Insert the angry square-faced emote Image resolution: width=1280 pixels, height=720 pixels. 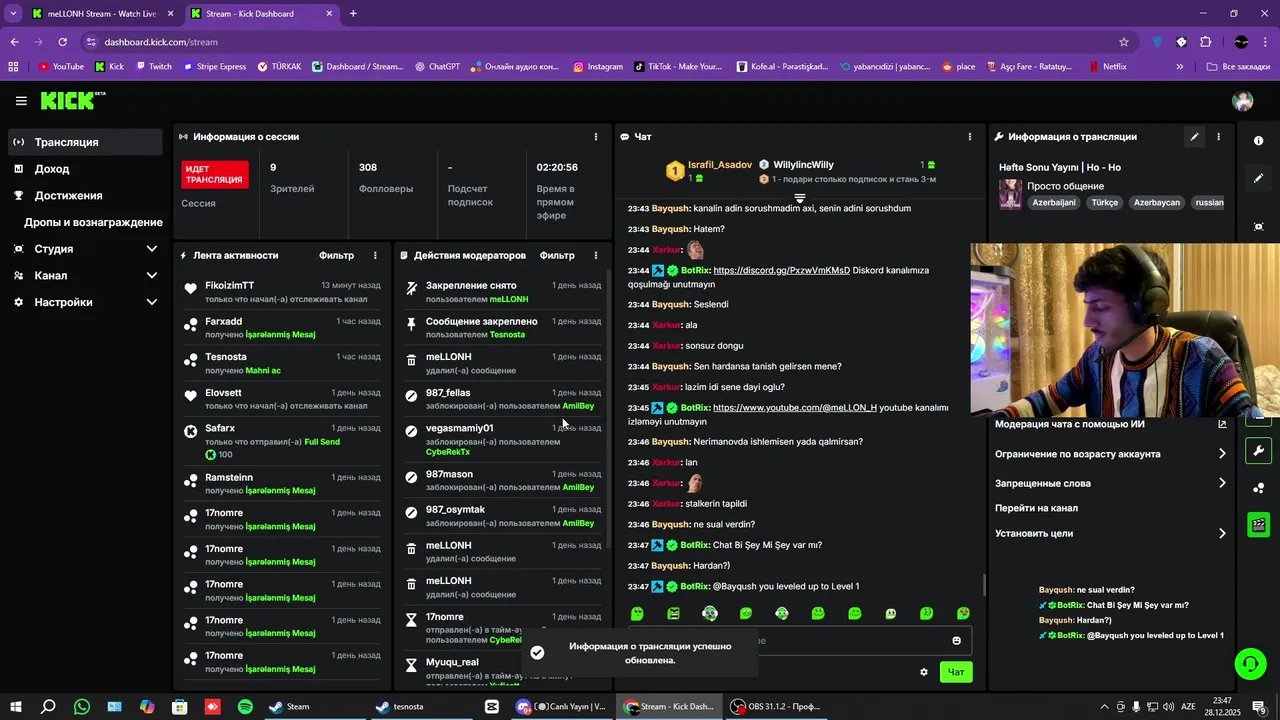click(x=673, y=613)
